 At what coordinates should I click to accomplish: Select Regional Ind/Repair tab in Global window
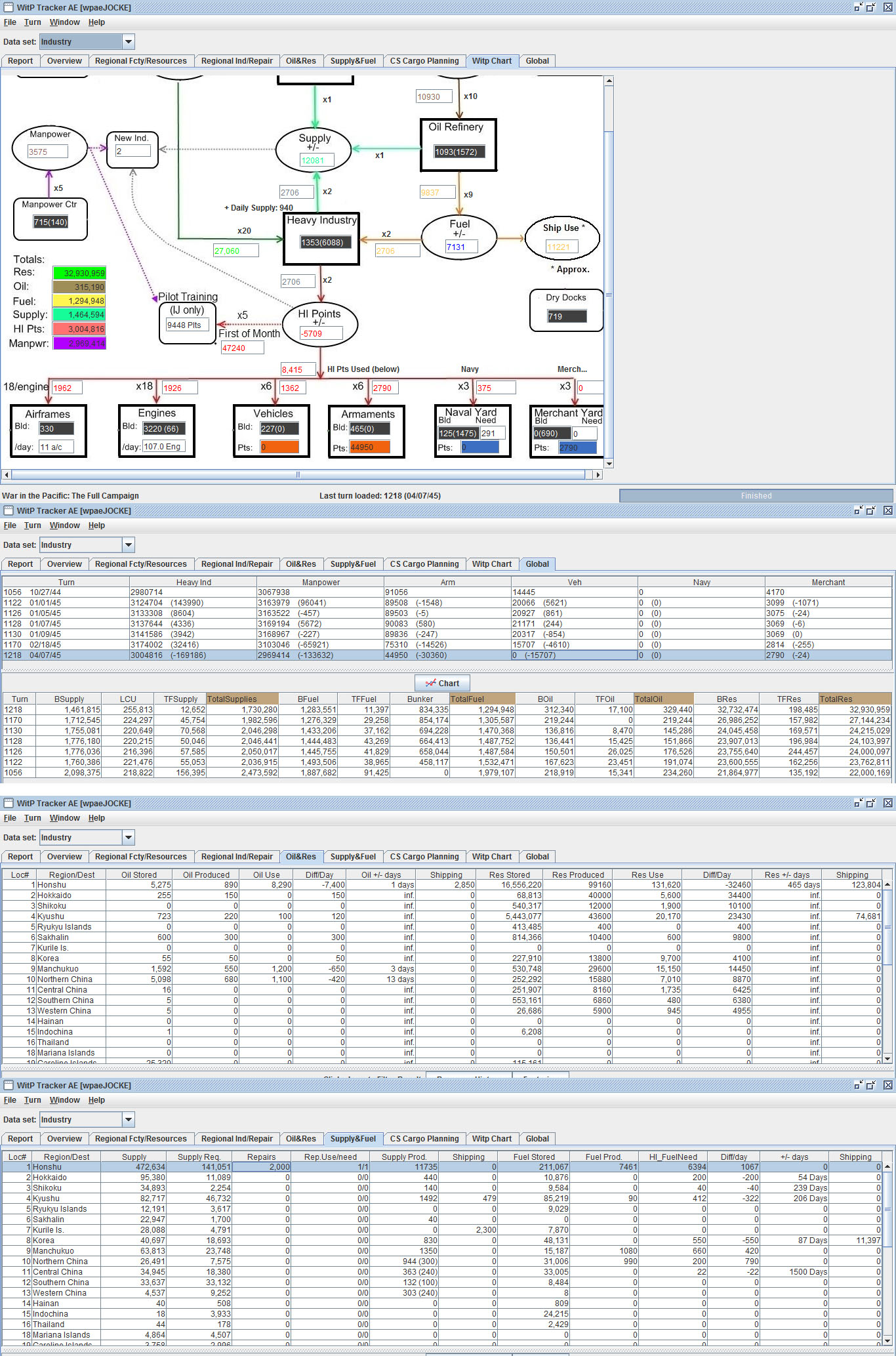pyautogui.click(x=237, y=564)
